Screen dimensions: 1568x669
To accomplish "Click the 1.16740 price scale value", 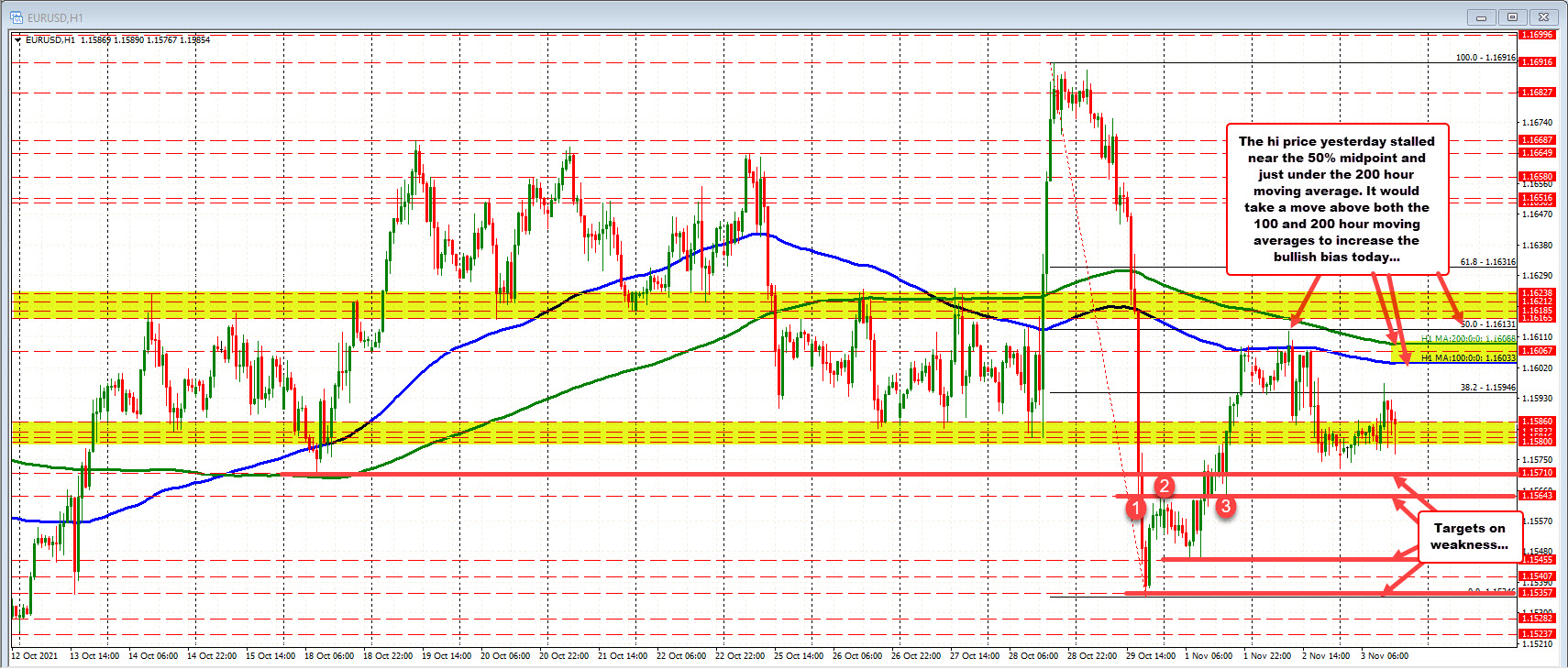I will 1538,123.
